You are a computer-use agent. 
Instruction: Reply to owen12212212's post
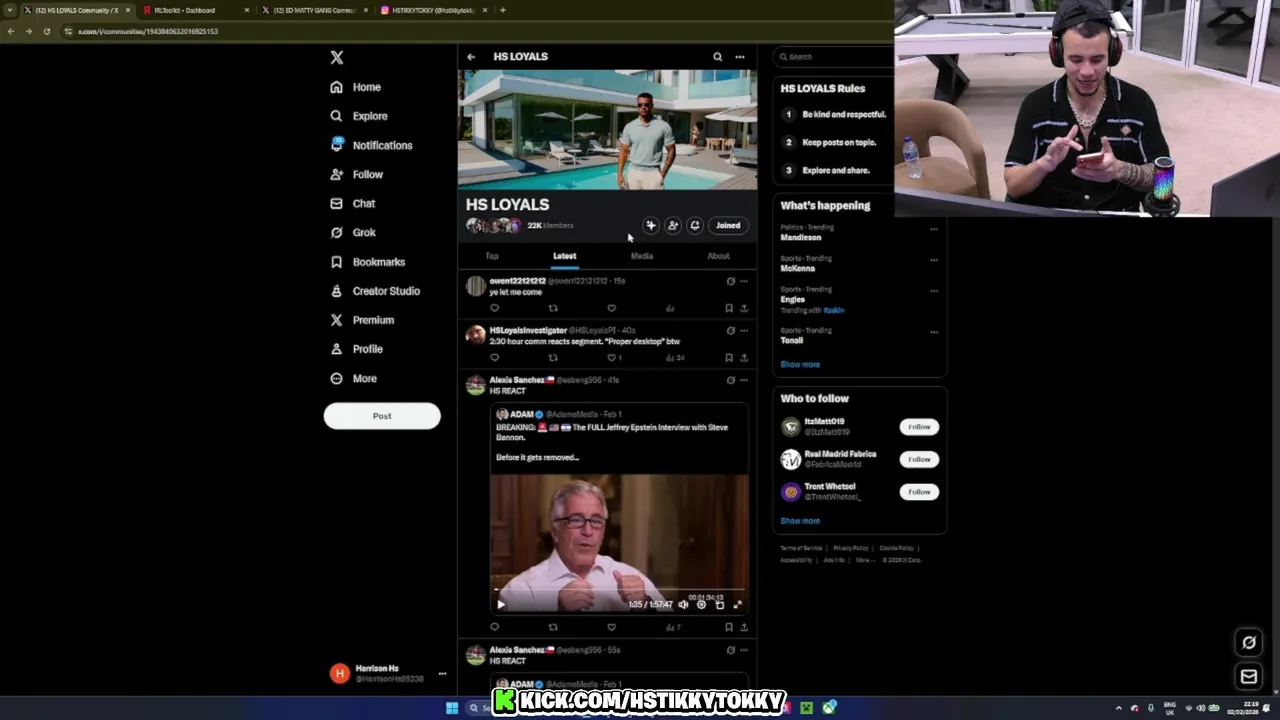[x=494, y=308]
